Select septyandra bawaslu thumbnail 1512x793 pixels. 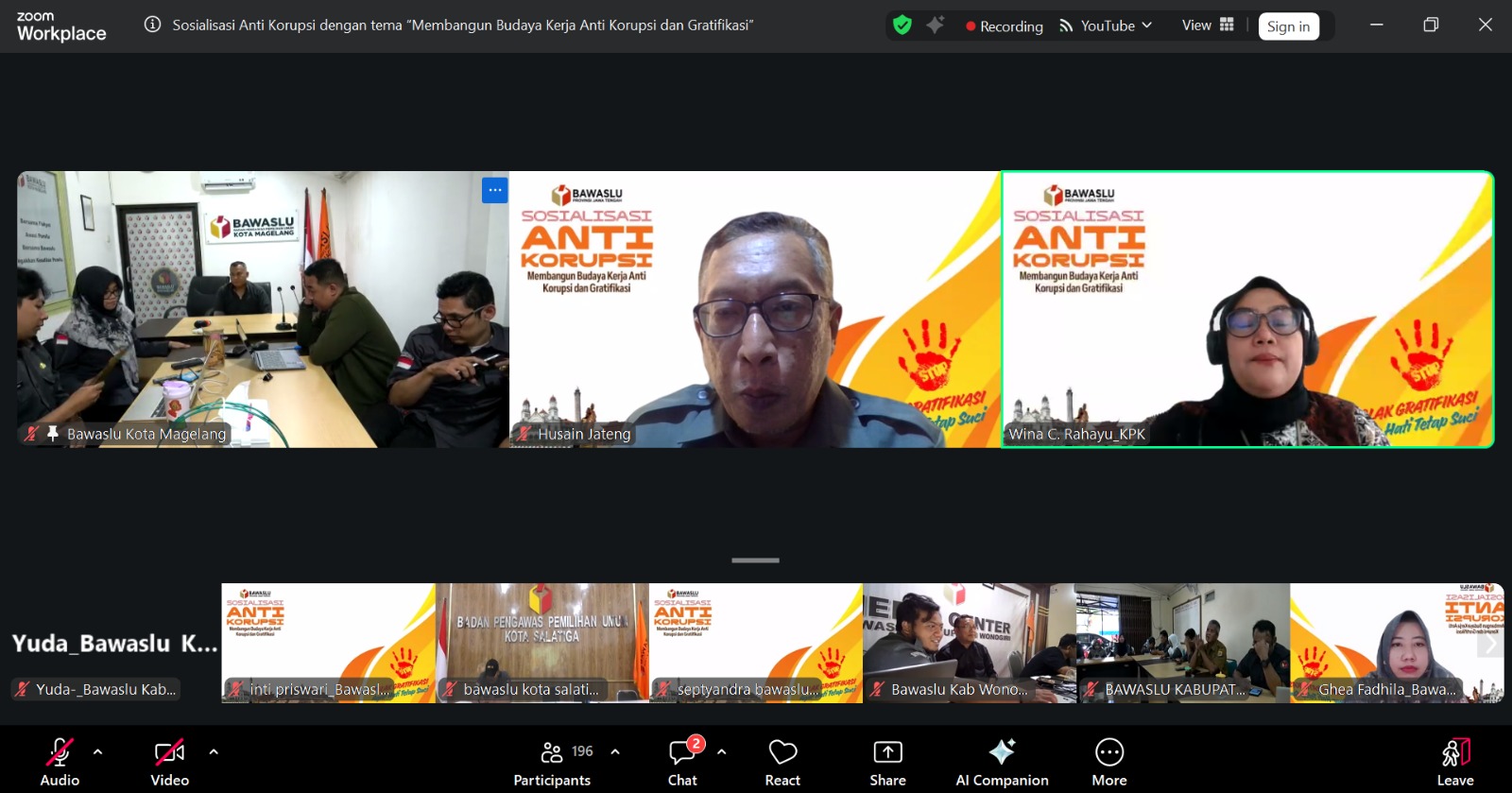756,643
